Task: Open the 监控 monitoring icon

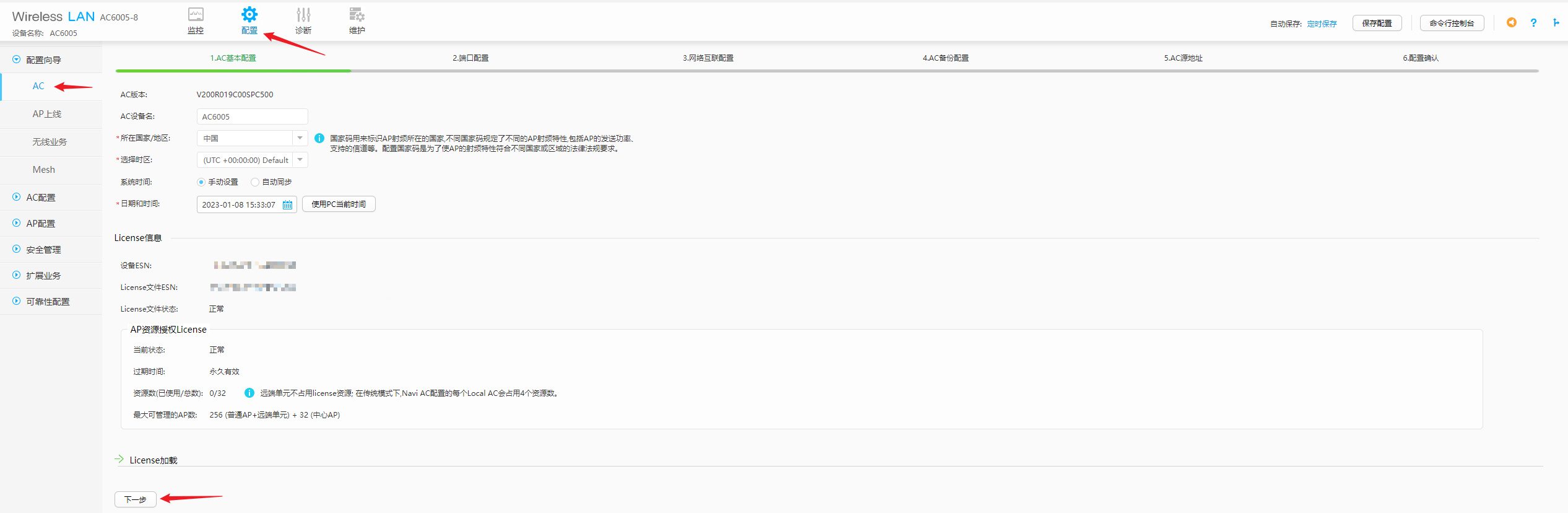Action: pyautogui.click(x=196, y=15)
